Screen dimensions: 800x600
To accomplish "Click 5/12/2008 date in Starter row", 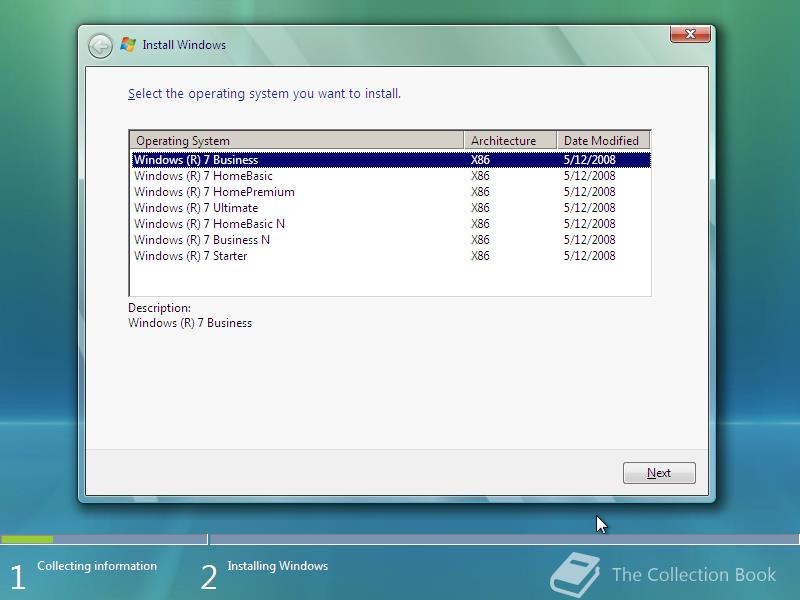I will tap(589, 256).
